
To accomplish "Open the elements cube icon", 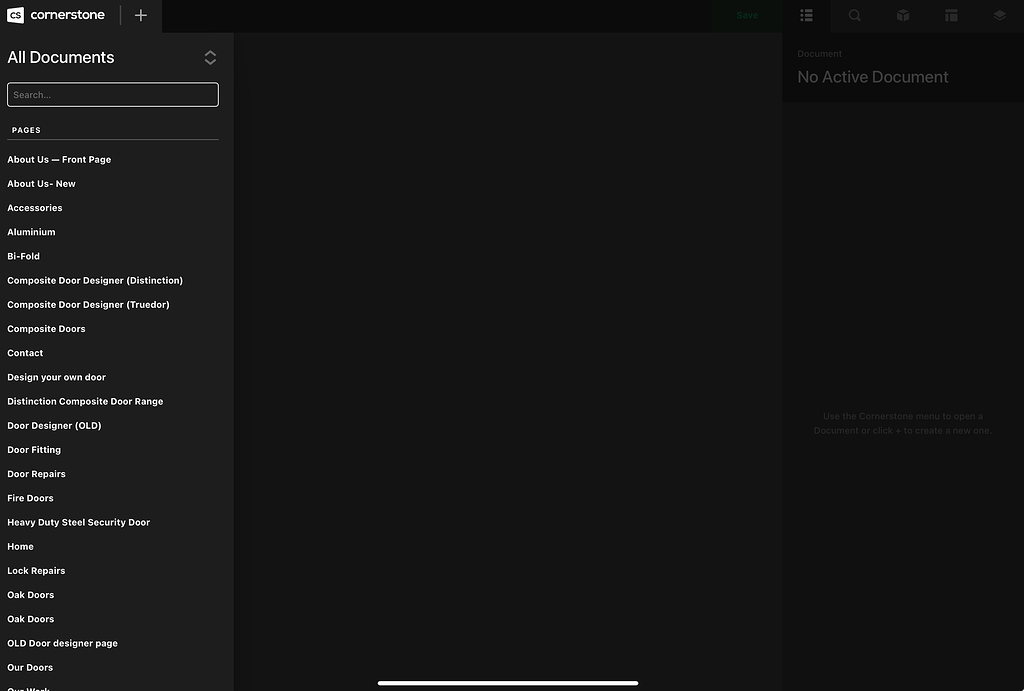I will [x=902, y=16].
